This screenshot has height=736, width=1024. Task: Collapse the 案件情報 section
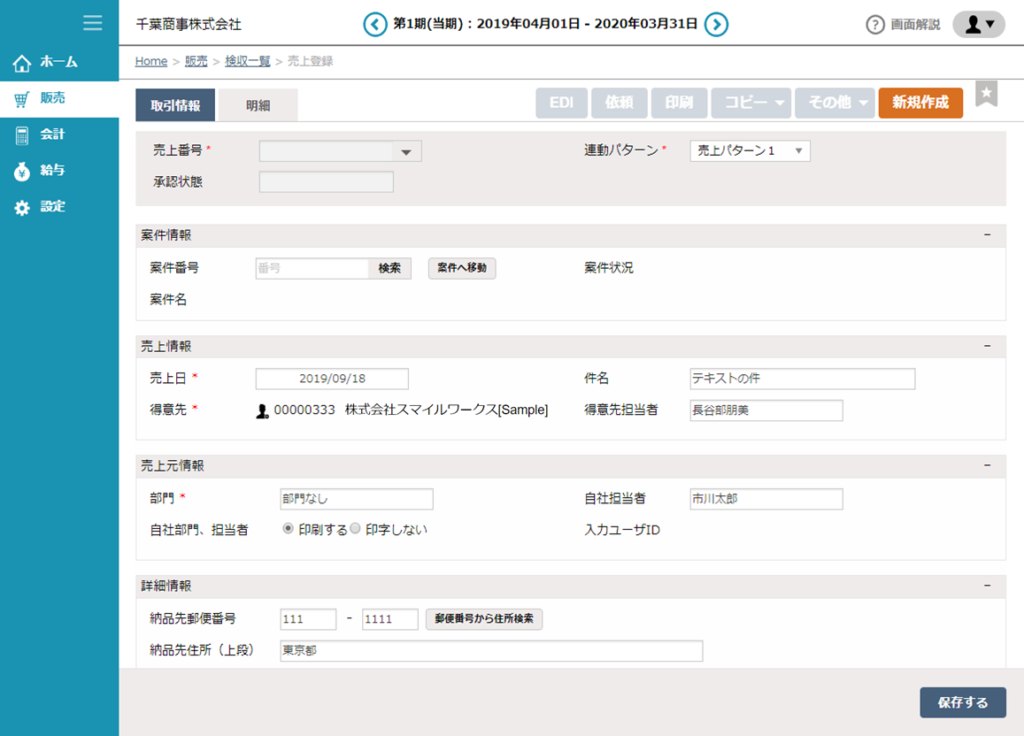click(x=987, y=235)
